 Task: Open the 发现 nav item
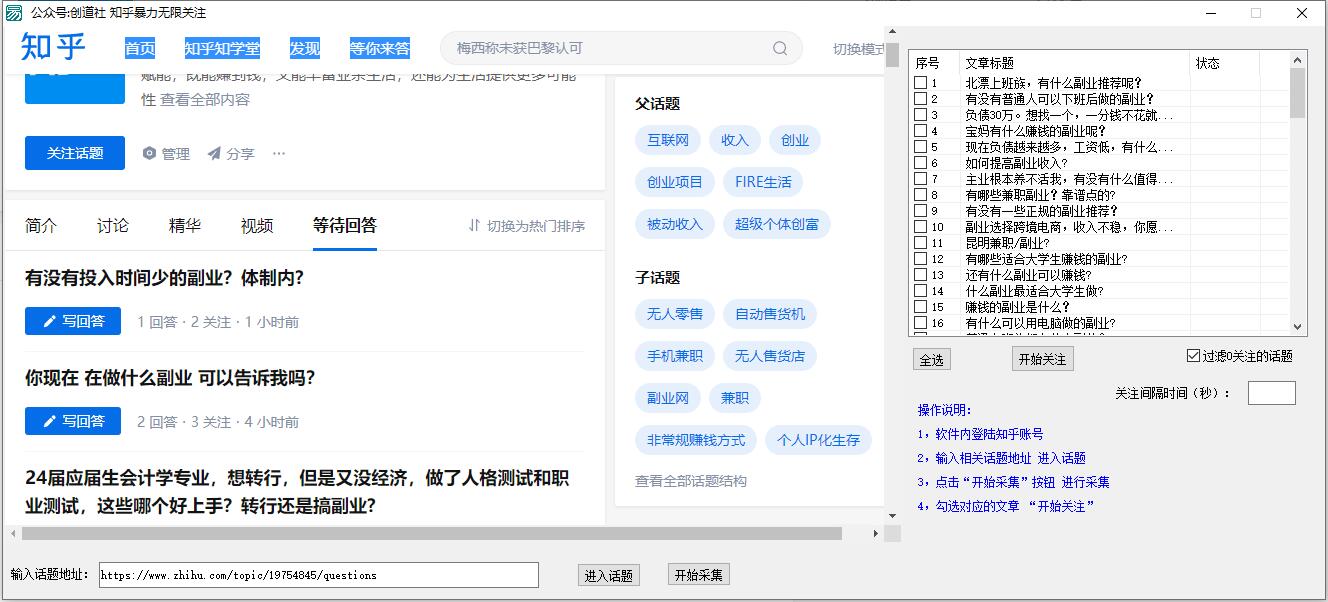[x=305, y=48]
